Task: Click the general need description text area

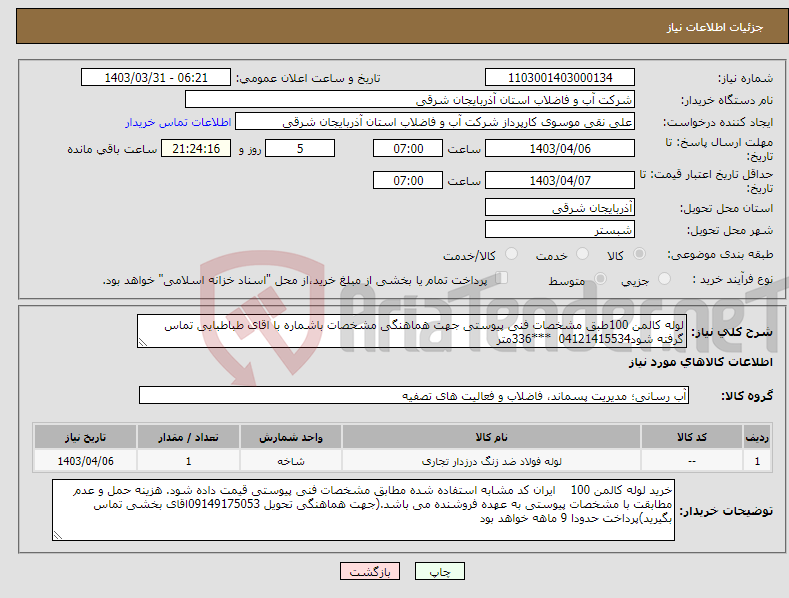Action: [x=412, y=331]
